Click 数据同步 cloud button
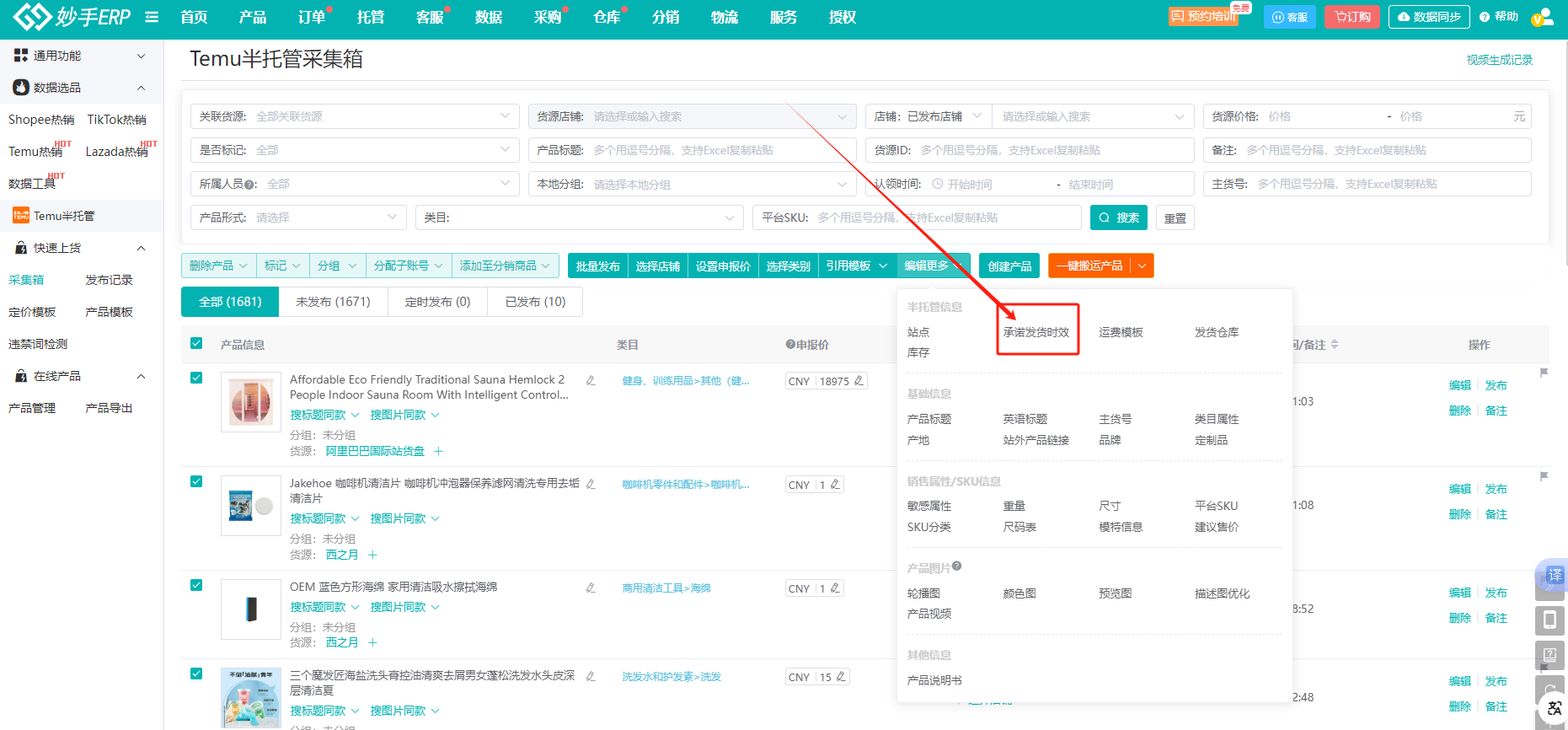Viewport: 1568px width, 730px height. tap(1429, 17)
